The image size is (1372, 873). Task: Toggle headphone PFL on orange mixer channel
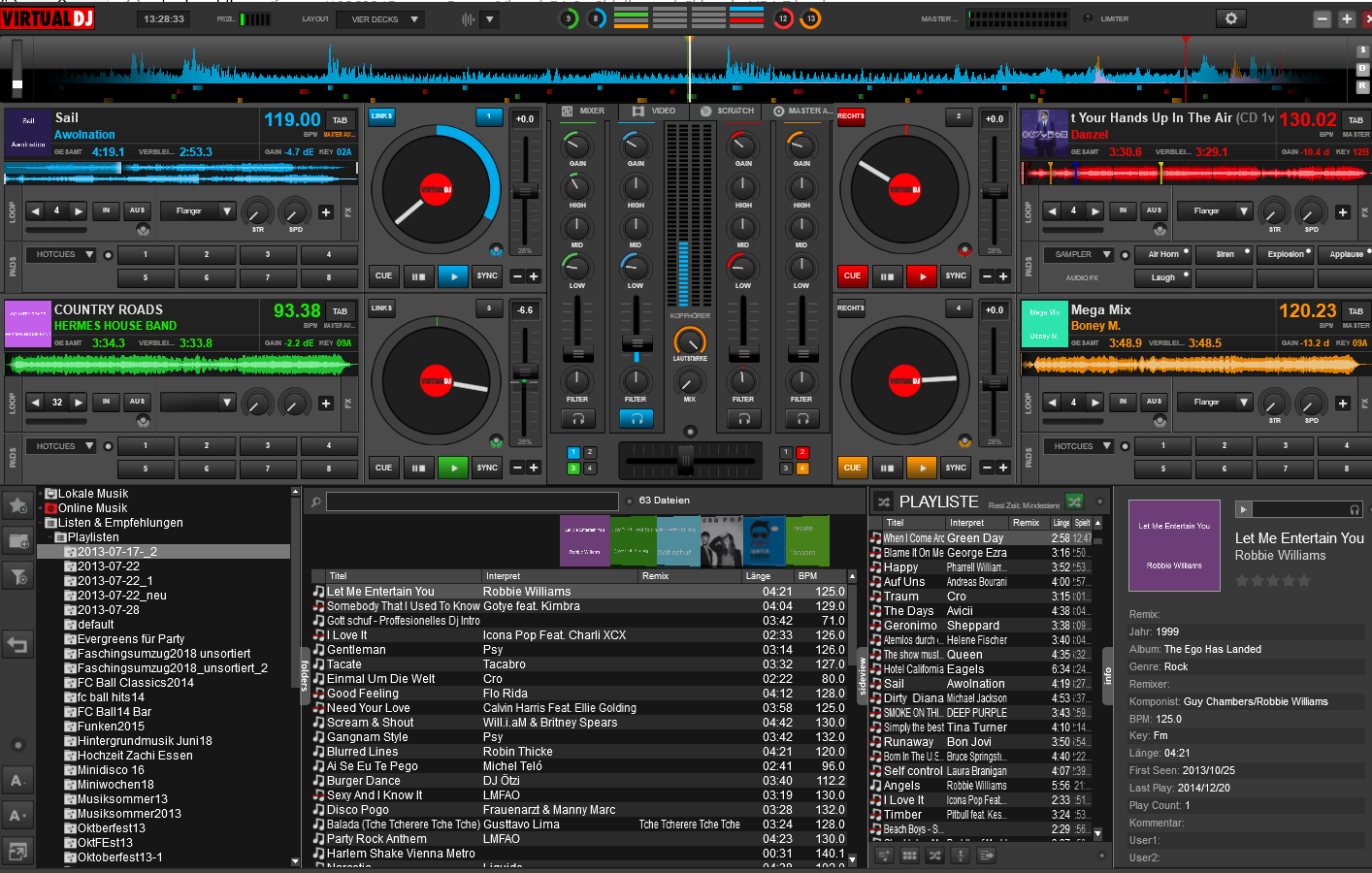point(802,418)
